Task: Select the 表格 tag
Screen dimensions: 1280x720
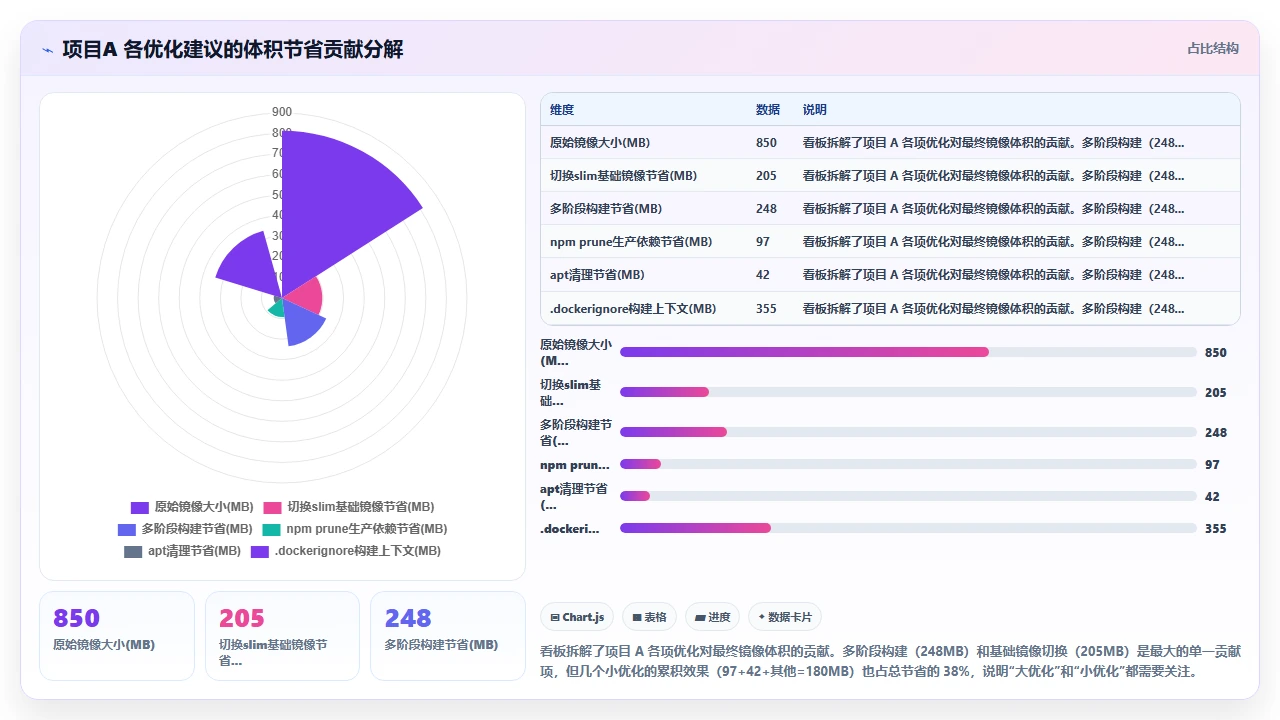Action: (x=649, y=617)
